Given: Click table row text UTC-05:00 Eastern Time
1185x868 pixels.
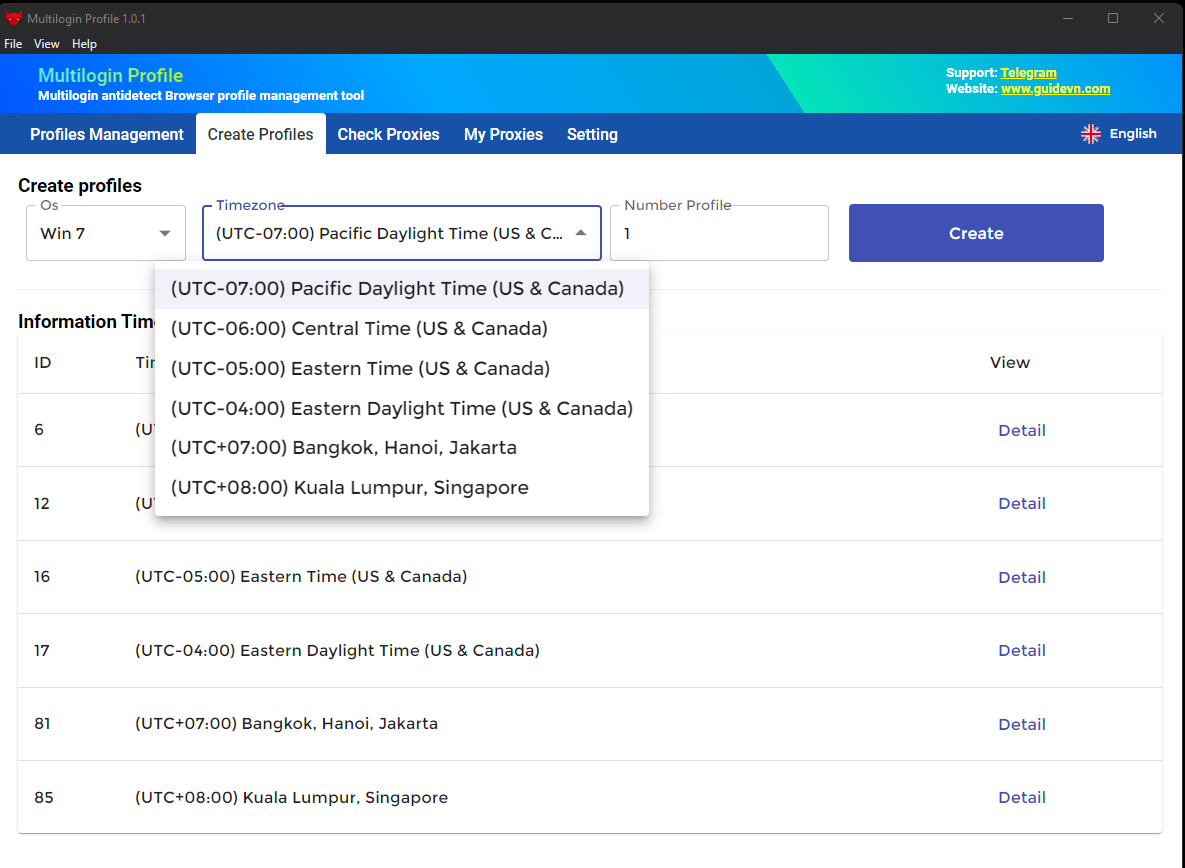Looking at the screenshot, I should [301, 576].
